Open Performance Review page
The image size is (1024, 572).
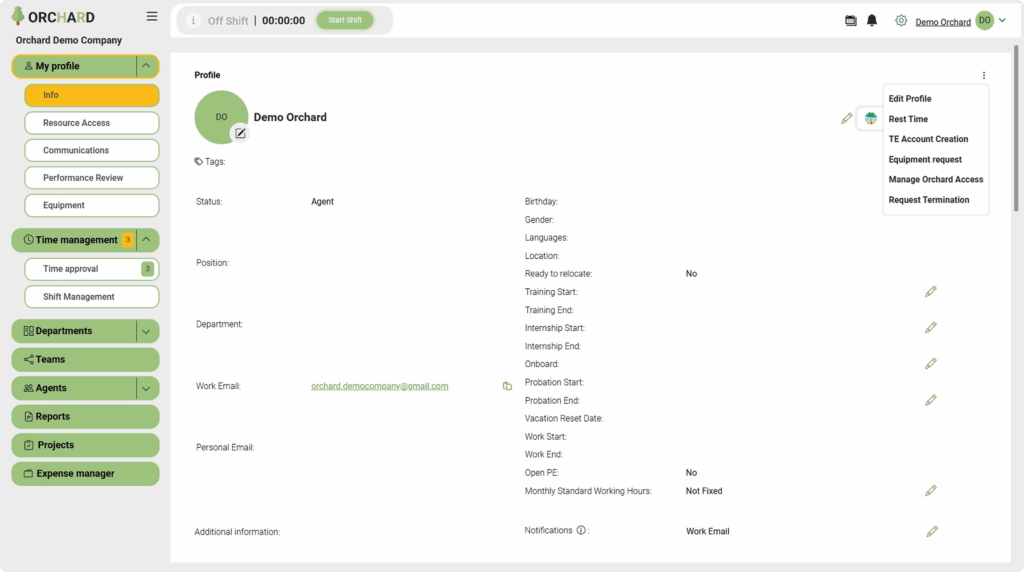(x=91, y=178)
